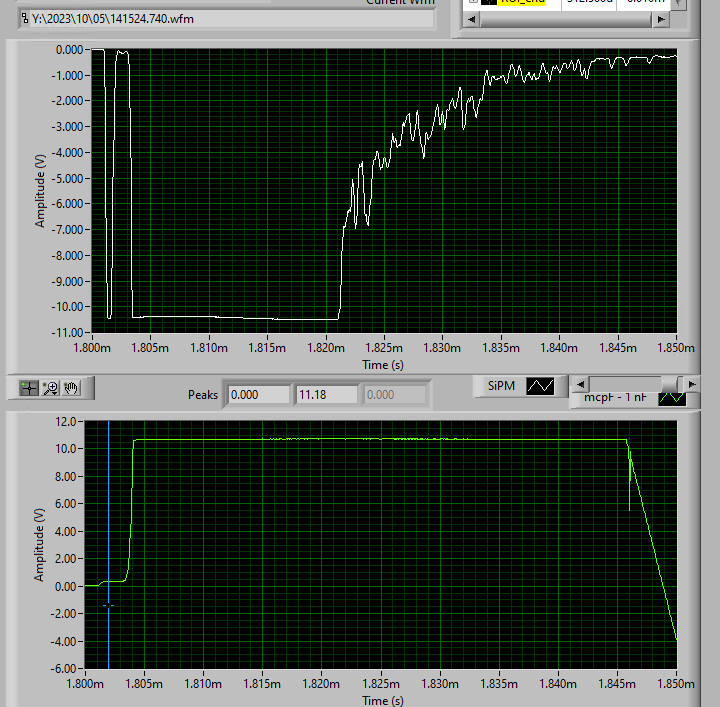The image size is (720, 707).
Task: Click the Peaks label
Action: [x=202, y=395]
